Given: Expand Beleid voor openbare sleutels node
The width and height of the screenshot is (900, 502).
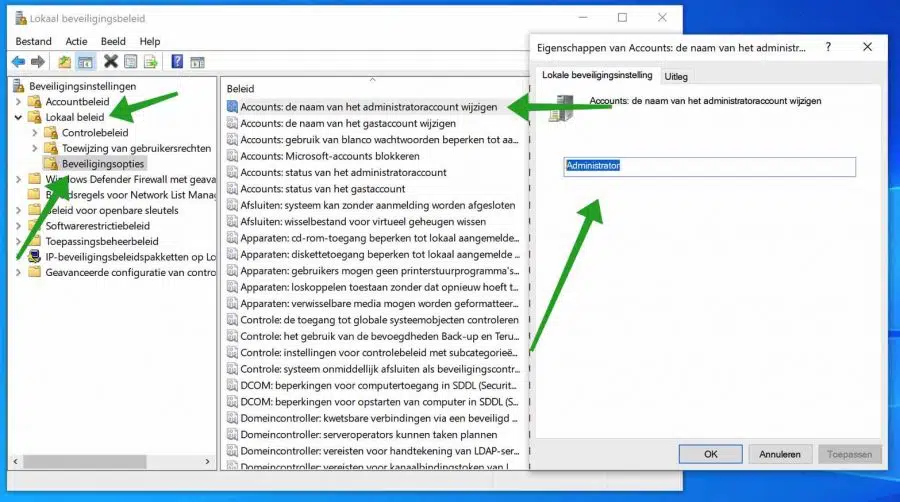Looking at the screenshot, I should tap(18, 210).
